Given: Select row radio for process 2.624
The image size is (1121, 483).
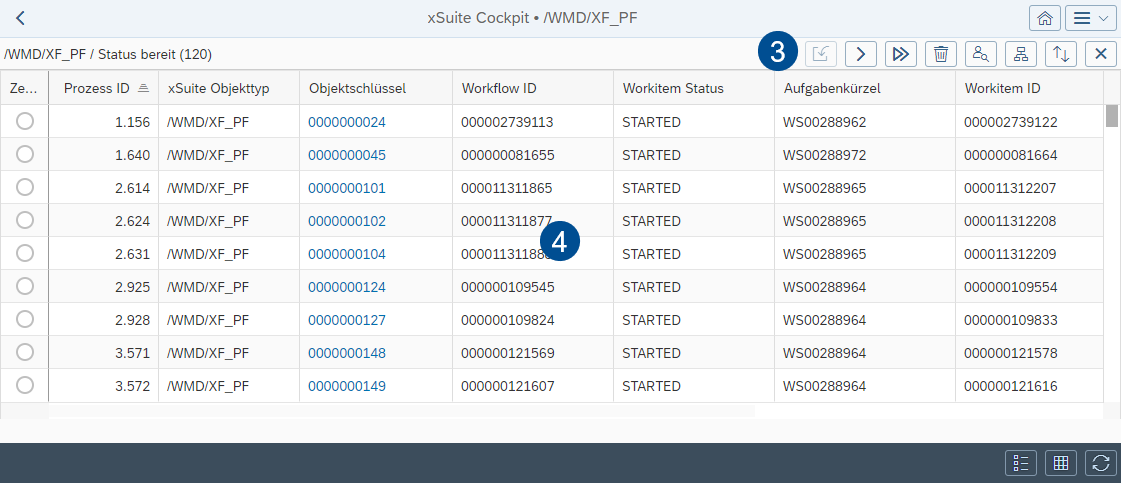Looking at the screenshot, I should pos(25,220).
